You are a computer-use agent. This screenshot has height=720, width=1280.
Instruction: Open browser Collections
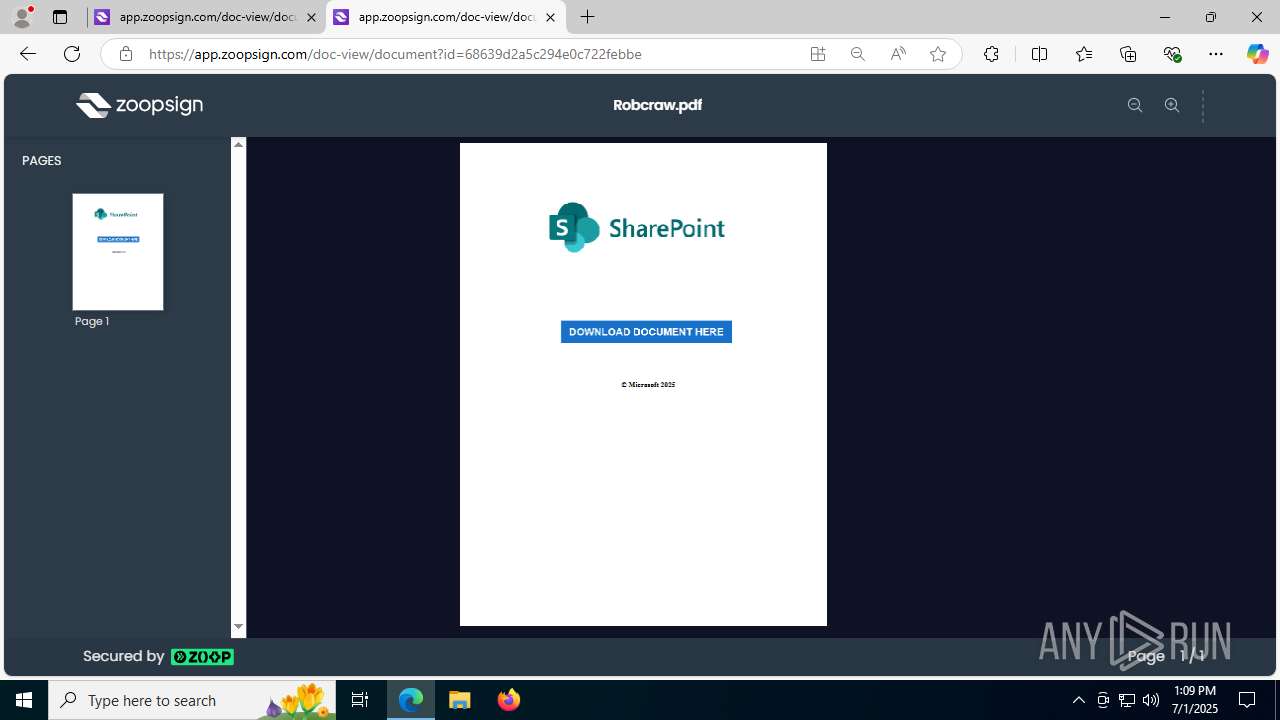click(x=1128, y=54)
